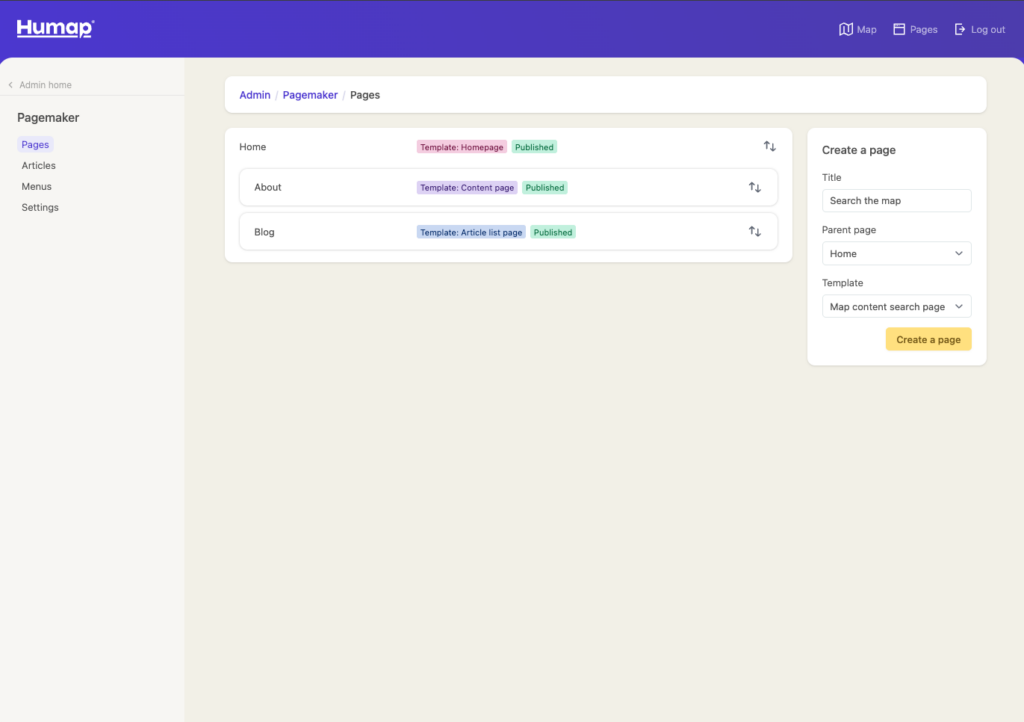
Task: Open the About page entry
Action: 268,188
